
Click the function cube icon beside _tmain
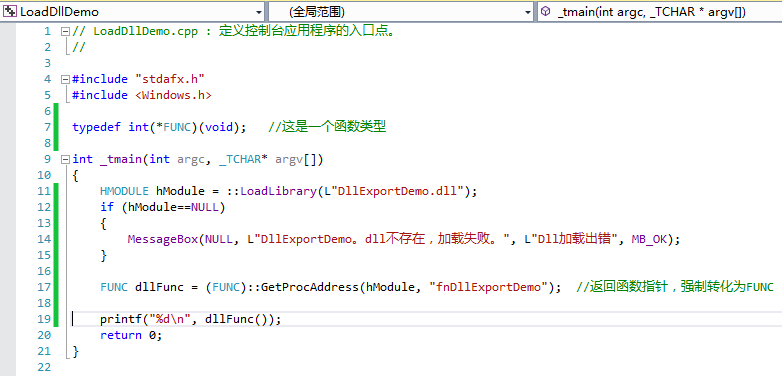[x=546, y=11]
